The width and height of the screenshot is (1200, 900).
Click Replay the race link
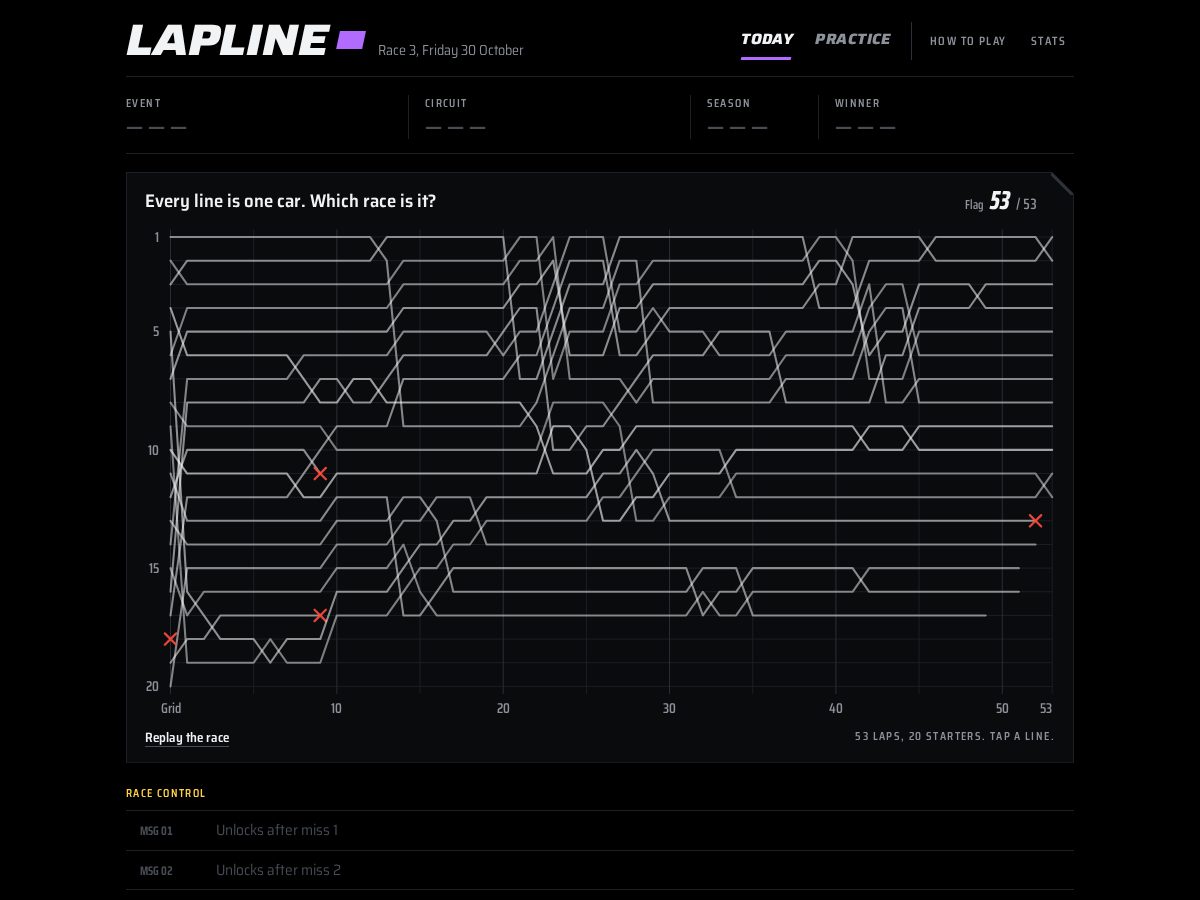pos(187,738)
